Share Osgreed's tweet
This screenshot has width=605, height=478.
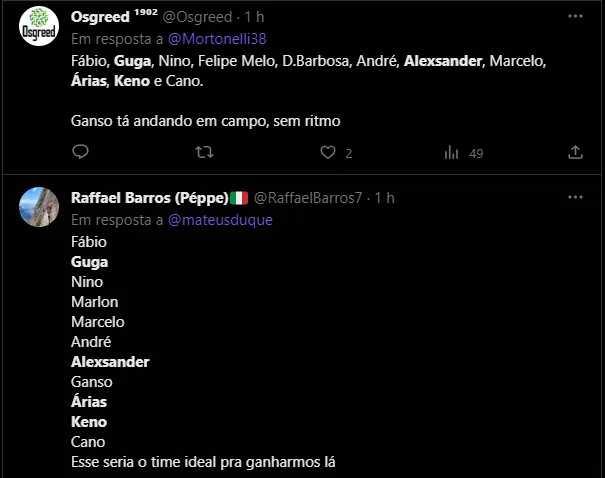[x=575, y=152]
